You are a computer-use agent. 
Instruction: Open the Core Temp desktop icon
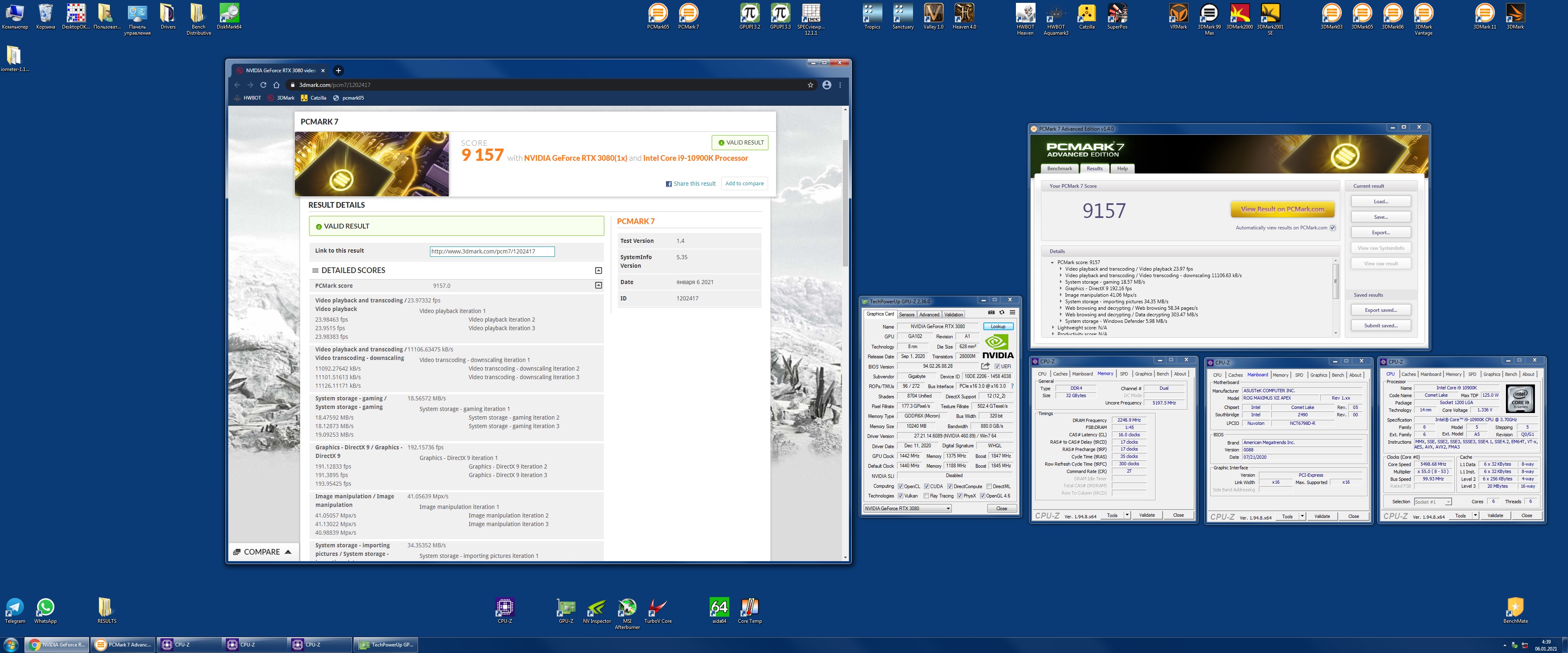click(749, 611)
